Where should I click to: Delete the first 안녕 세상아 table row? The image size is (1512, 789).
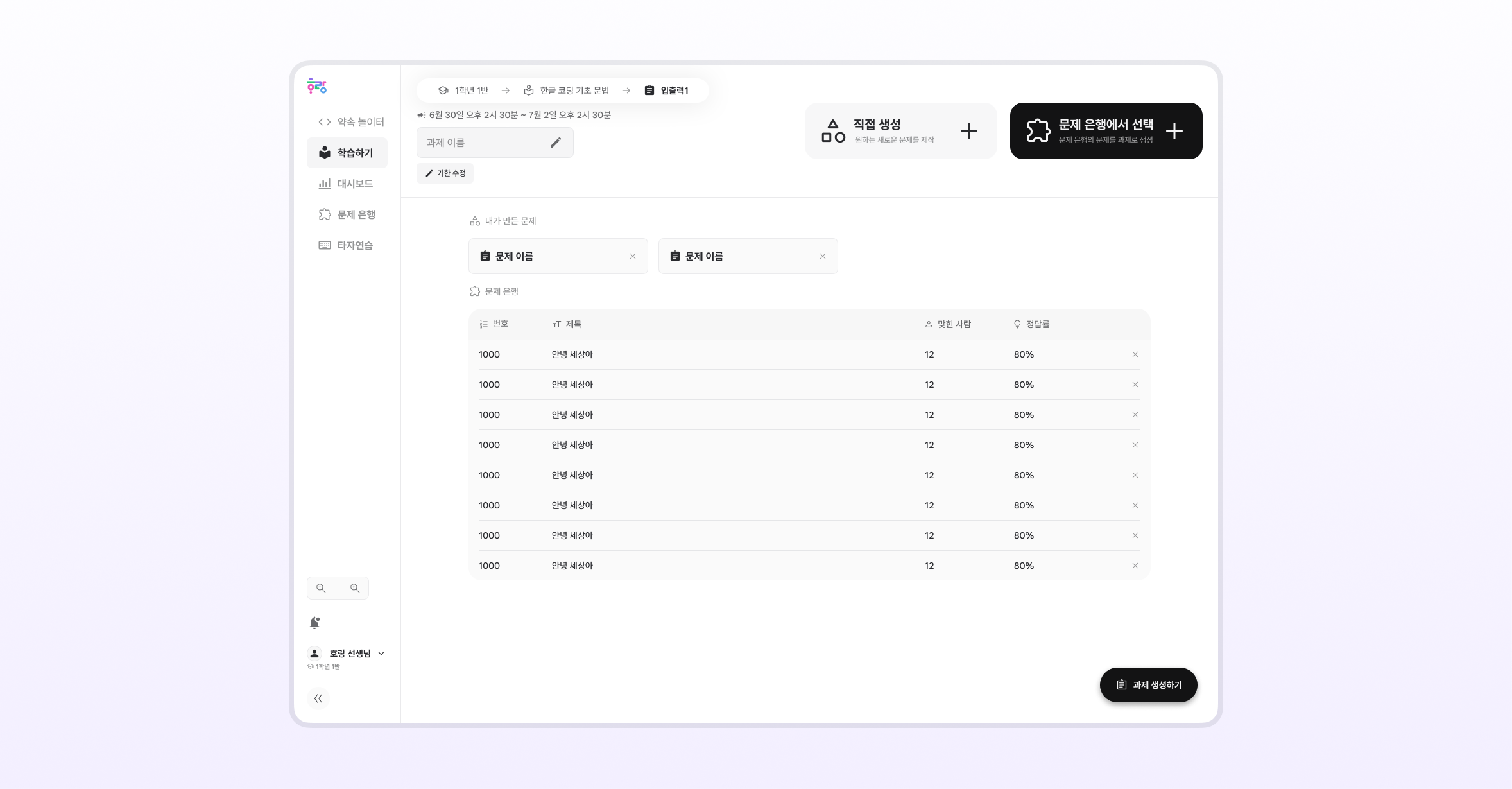(x=1135, y=354)
